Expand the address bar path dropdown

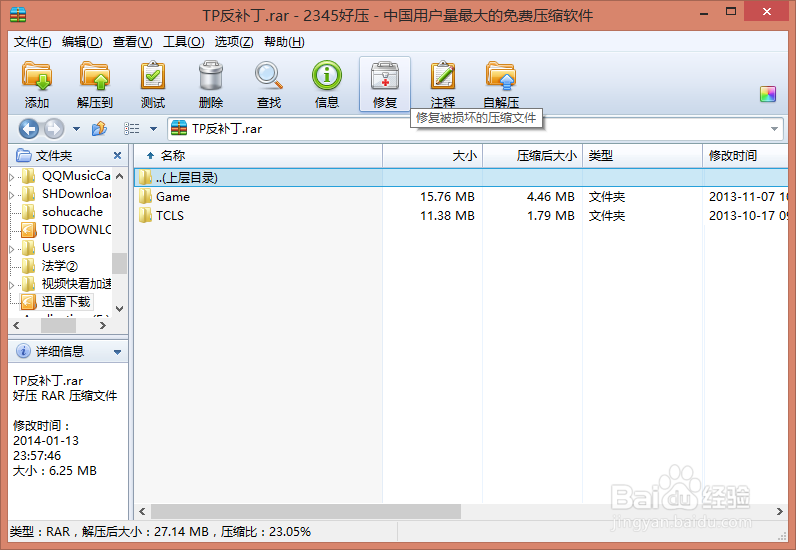coord(774,129)
